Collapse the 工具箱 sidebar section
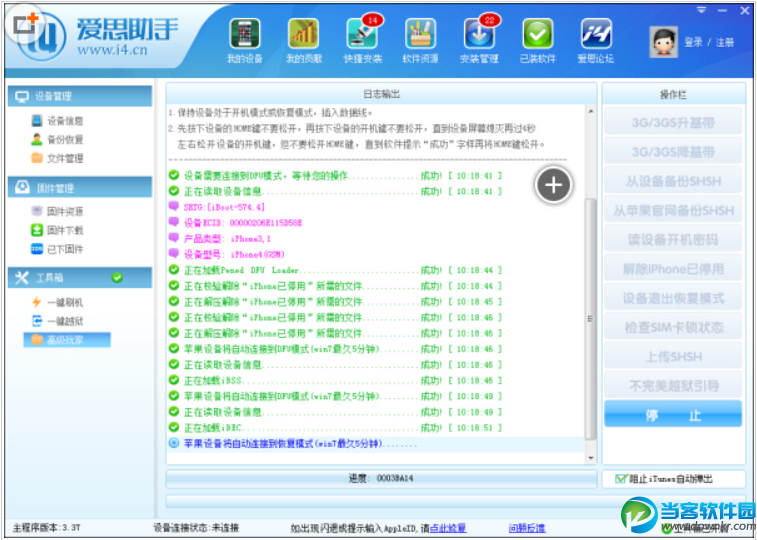This screenshot has height=540, width=757. point(80,278)
